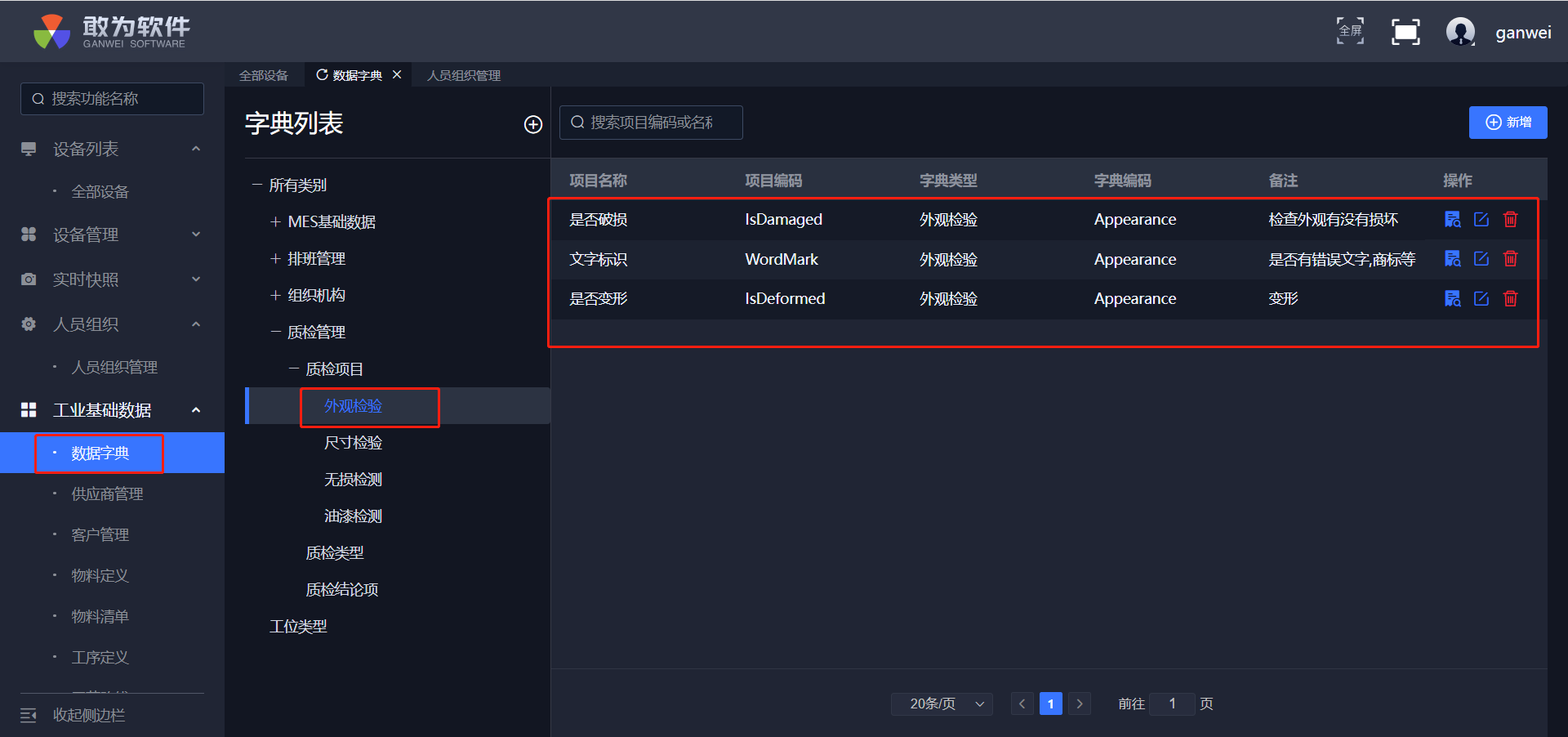Open 客户管理 in the sidebar
1568x737 pixels.
tap(100, 535)
